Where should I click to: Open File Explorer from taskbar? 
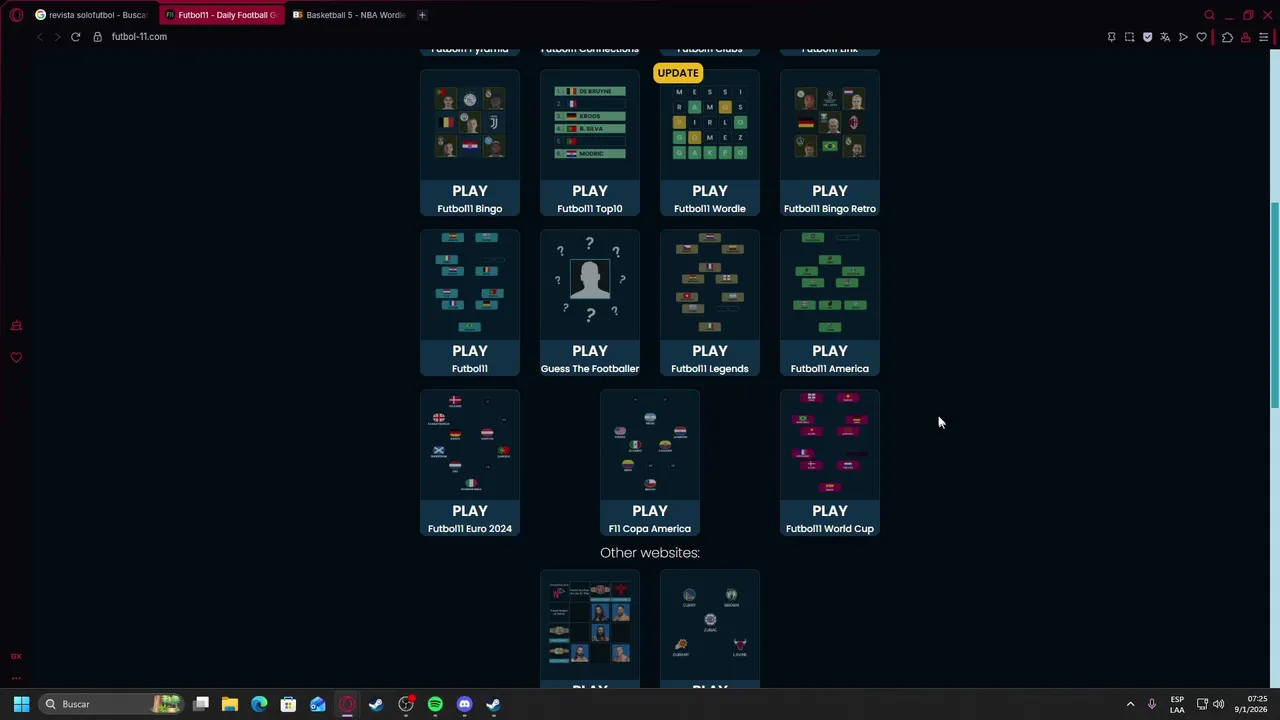click(230, 704)
